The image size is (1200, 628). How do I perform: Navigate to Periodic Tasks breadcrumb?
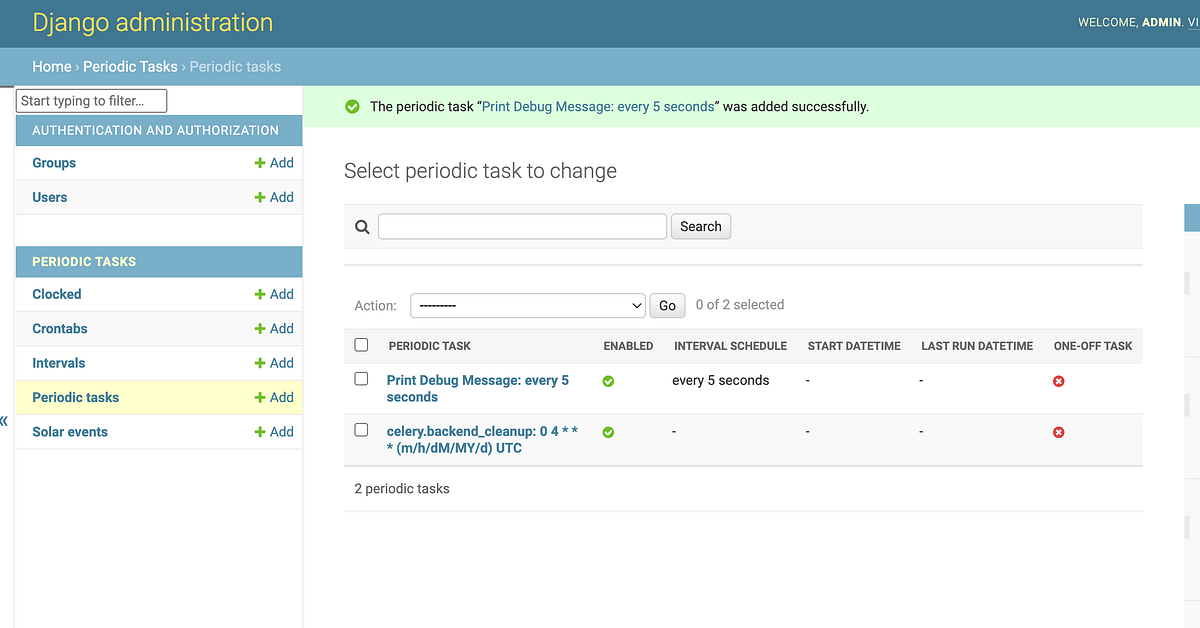tap(130, 66)
